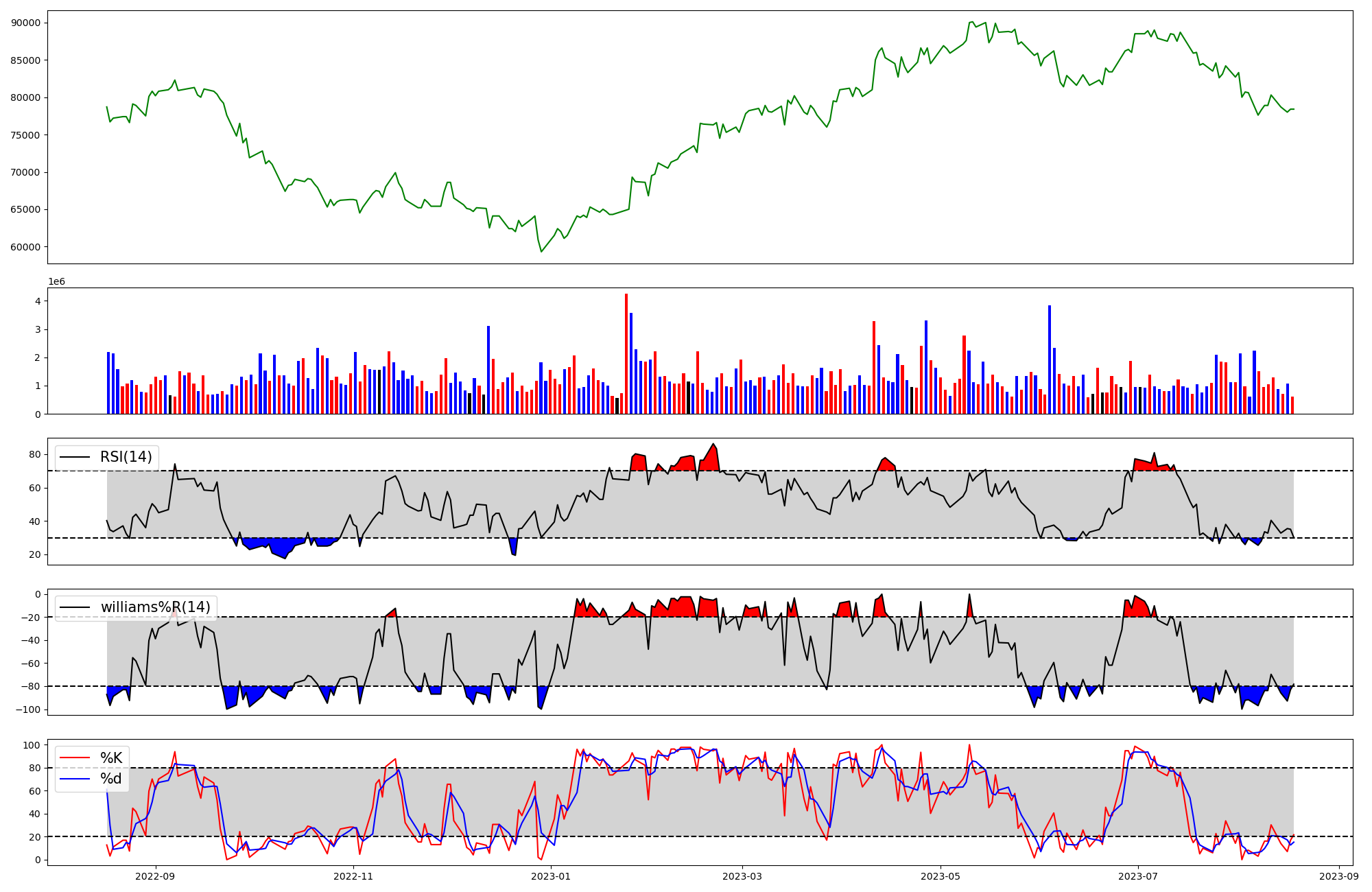Click the 2022-09 date tick label
The image size is (1372, 892).
(x=155, y=876)
